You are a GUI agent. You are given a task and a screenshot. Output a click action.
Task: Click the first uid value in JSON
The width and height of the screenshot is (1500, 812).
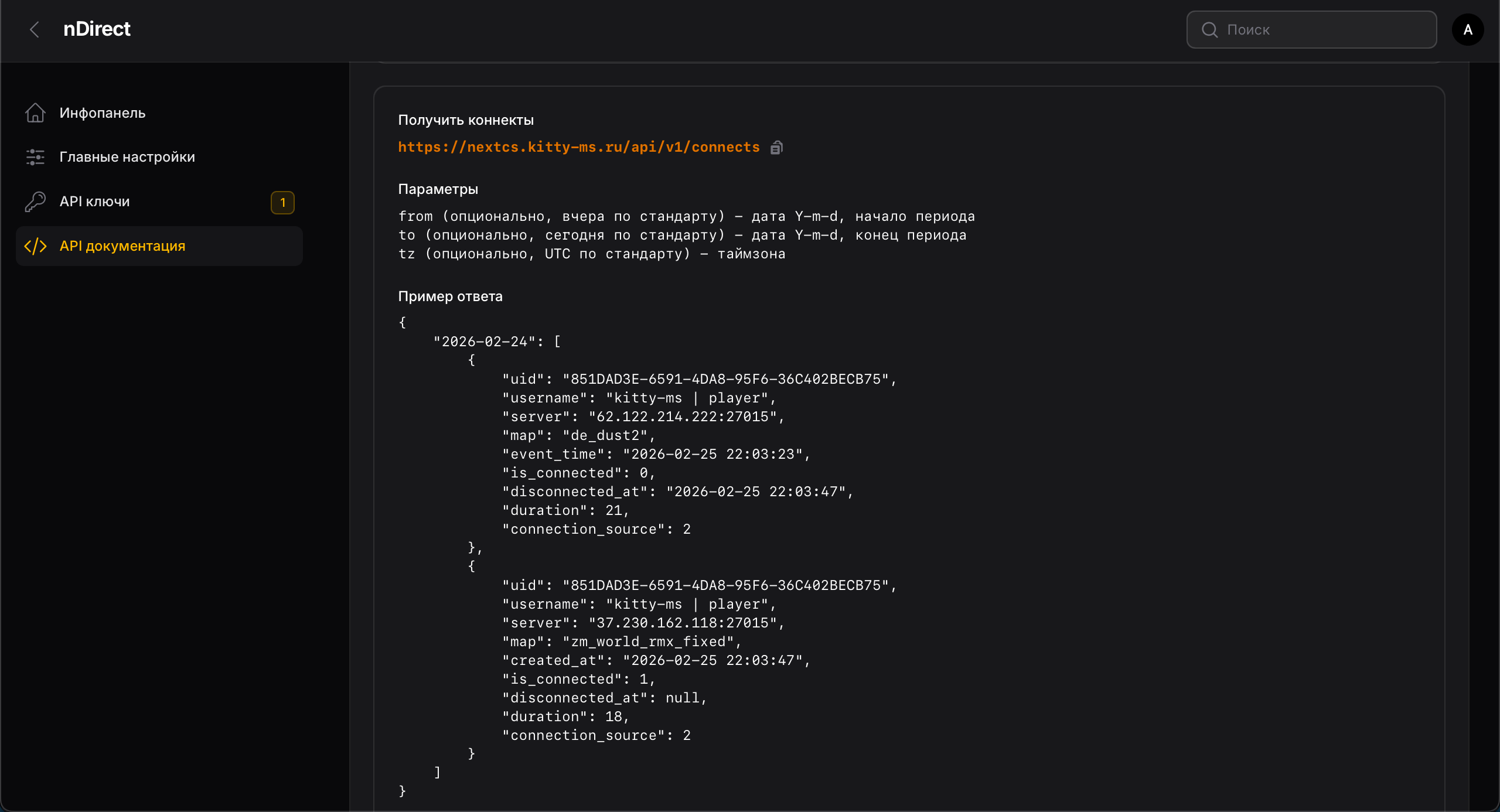[x=725, y=379]
